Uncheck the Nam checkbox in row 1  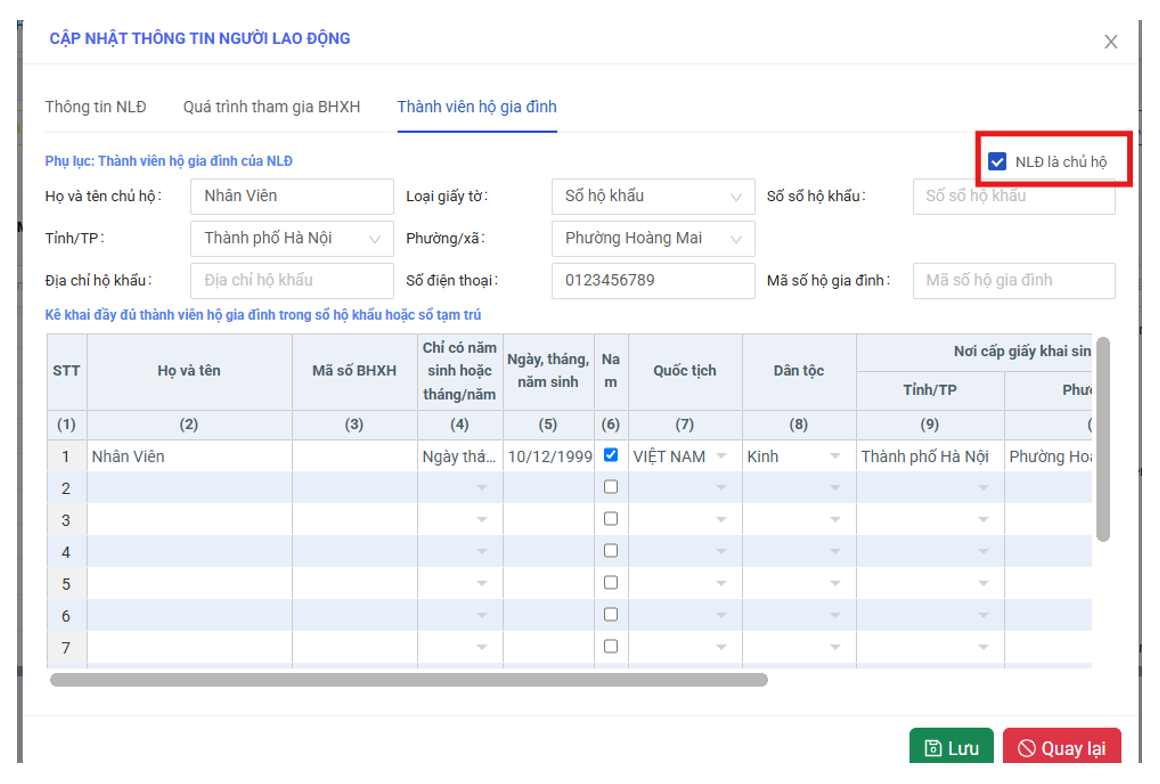click(611, 455)
